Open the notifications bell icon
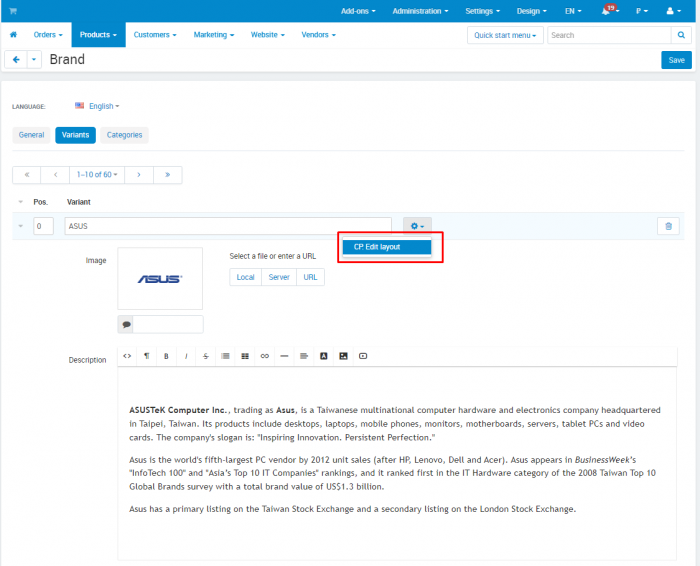Viewport: 700px width, 566px height. point(610,11)
